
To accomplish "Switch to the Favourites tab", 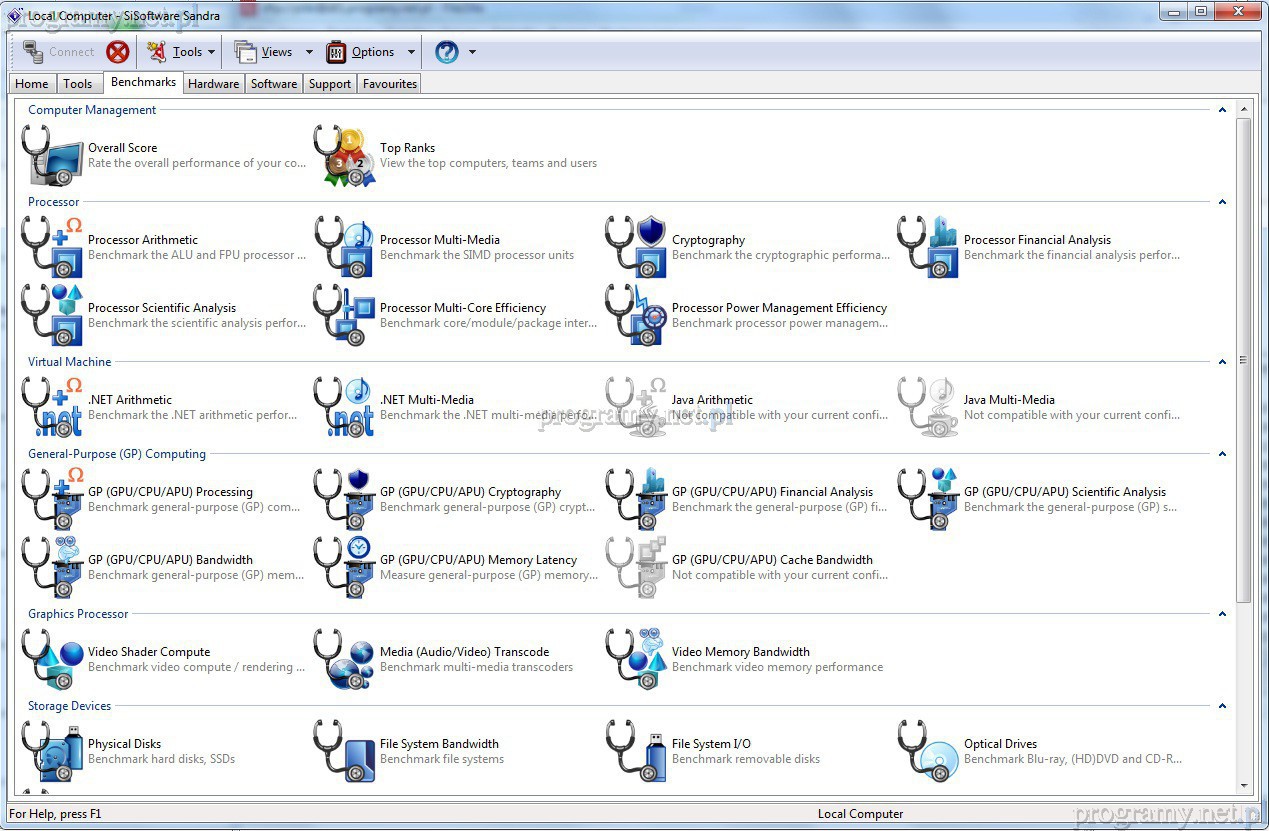I will [x=389, y=84].
